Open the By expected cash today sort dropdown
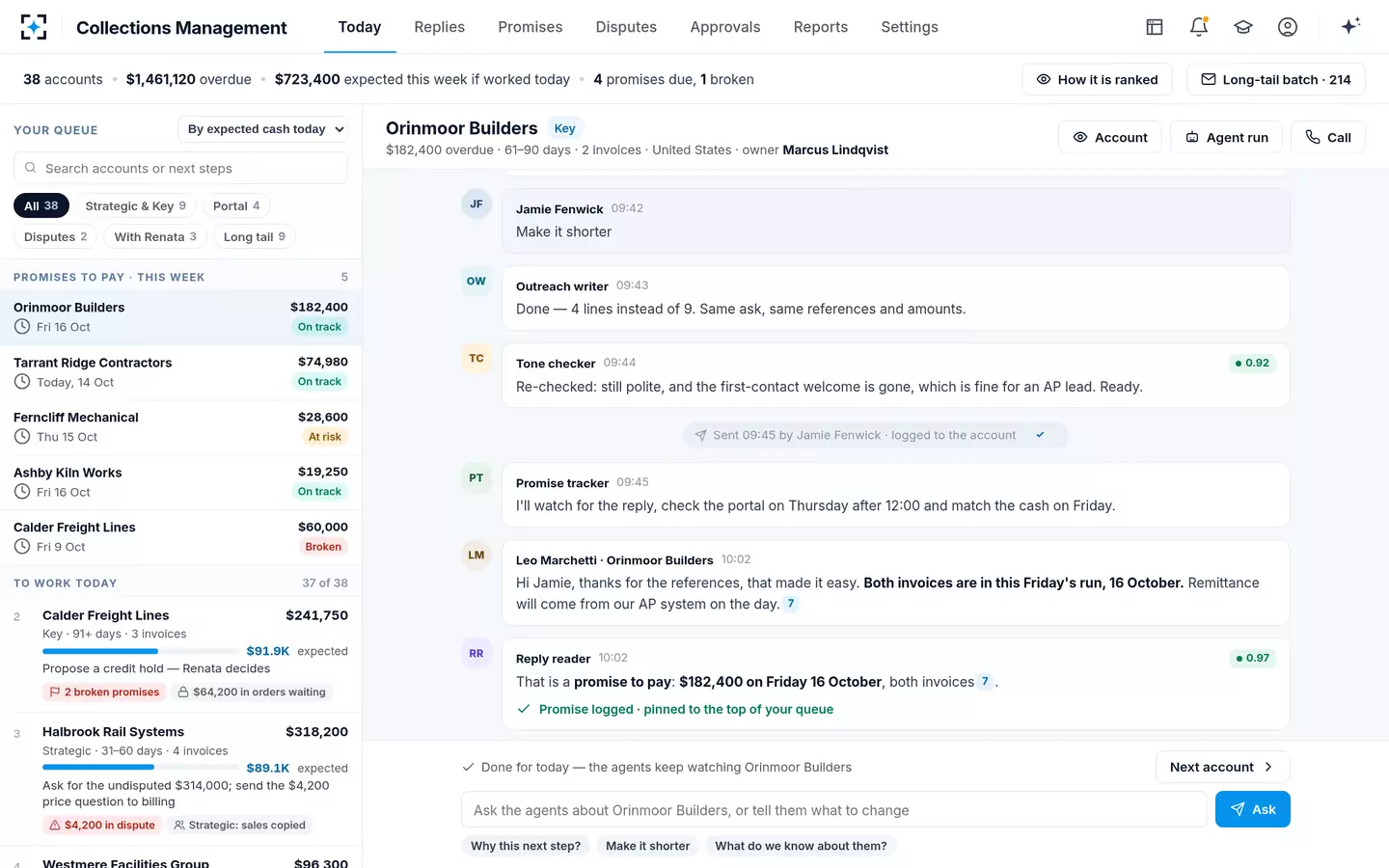This screenshot has width=1389, height=868. click(x=263, y=129)
